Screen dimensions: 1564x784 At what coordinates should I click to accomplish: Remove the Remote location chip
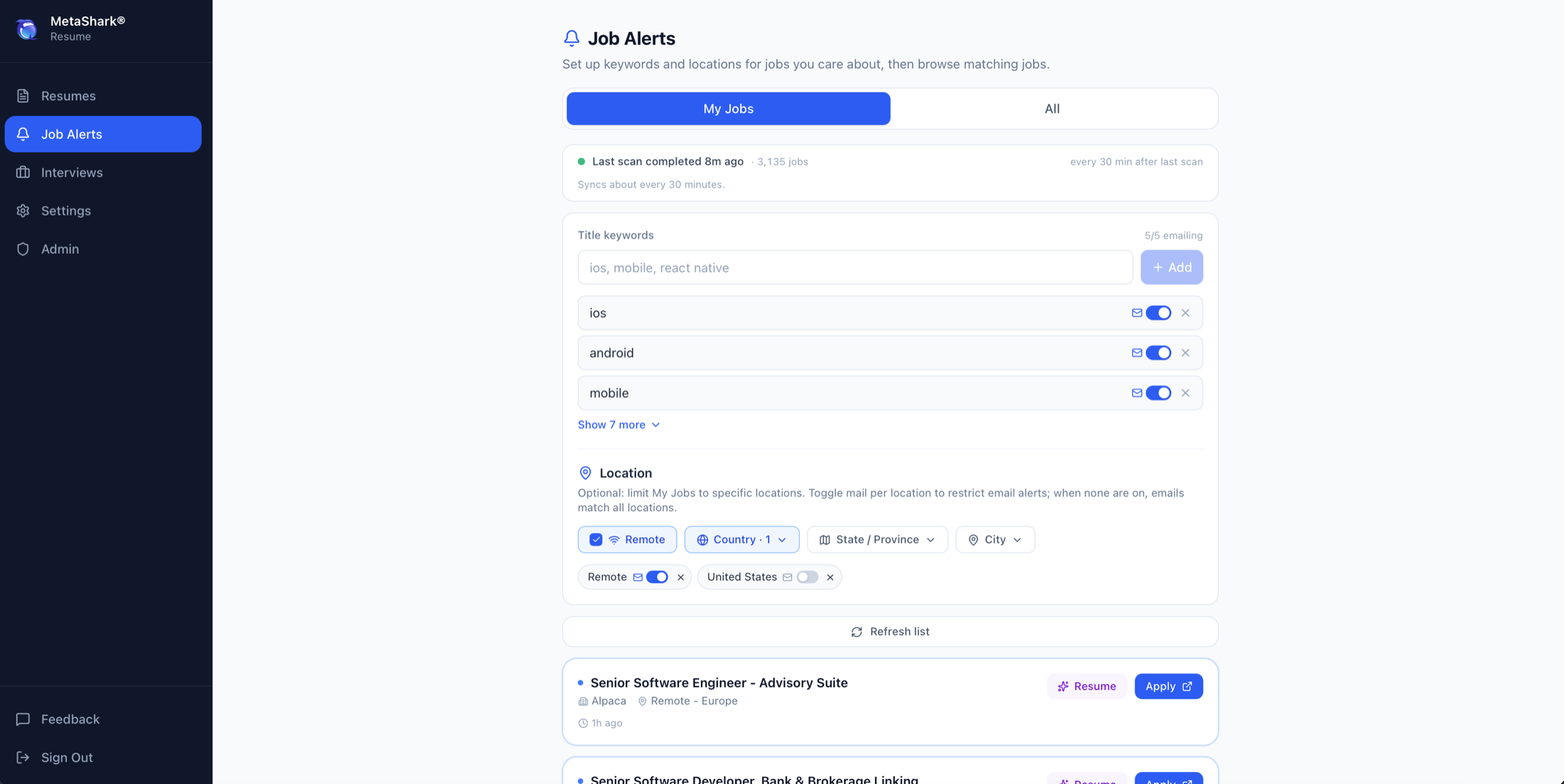[x=680, y=577]
